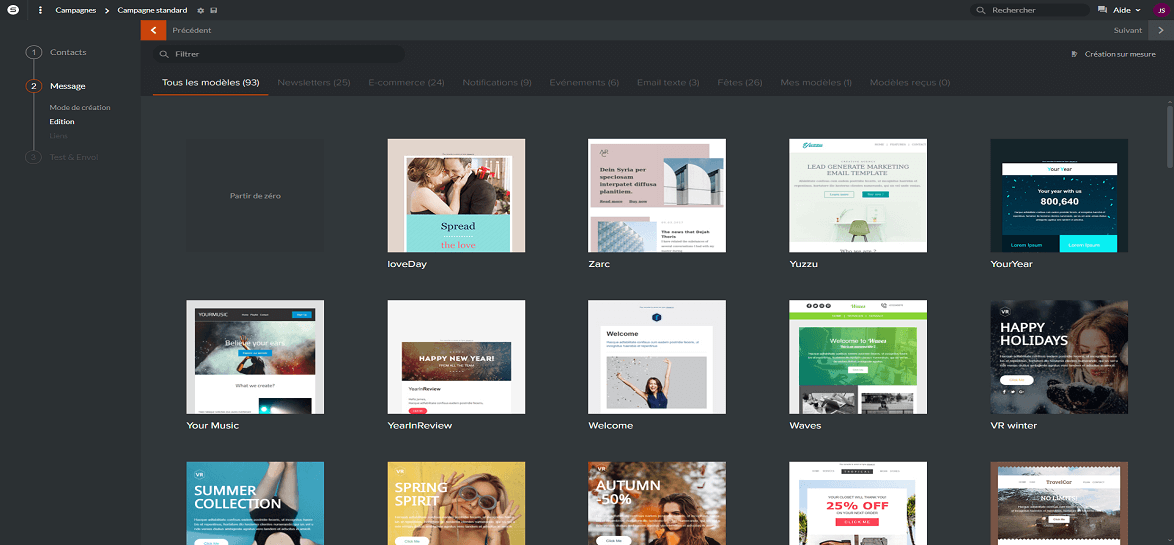Click the Filtrer templates input field
The height and width of the screenshot is (545, 1174).
point(280,54)
